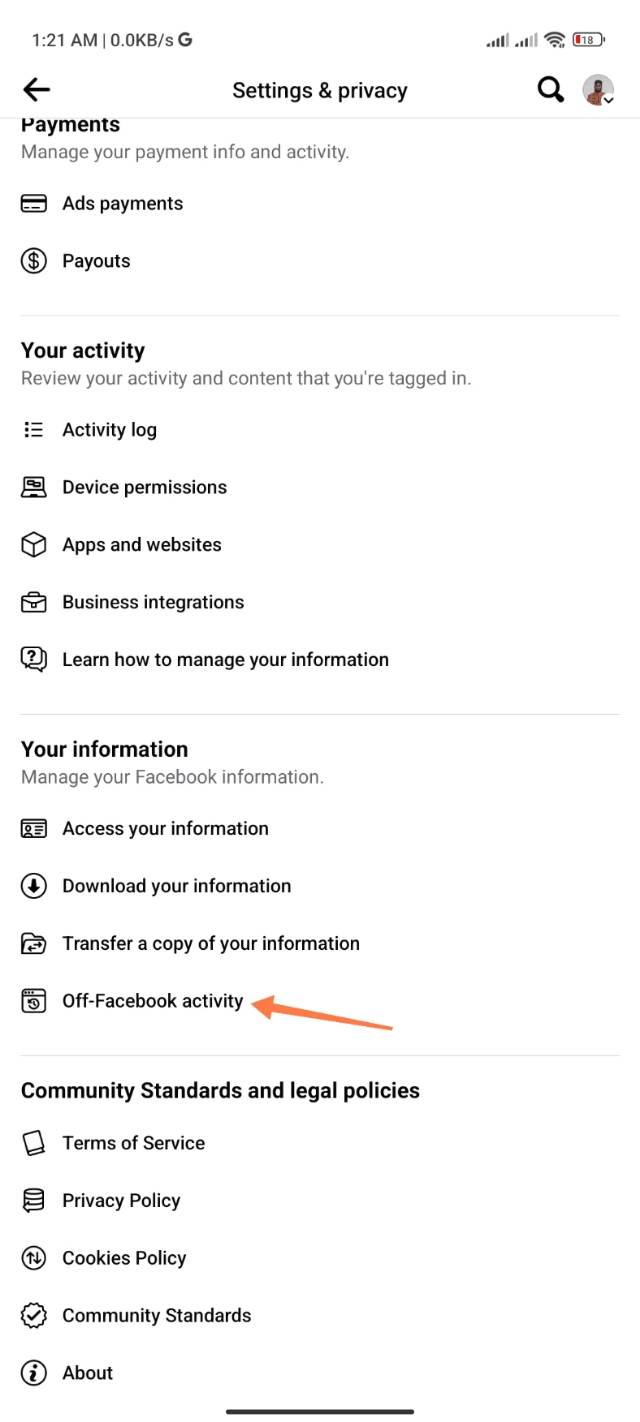
Task: Select Transfer a copy of your information
Action: 210,943
